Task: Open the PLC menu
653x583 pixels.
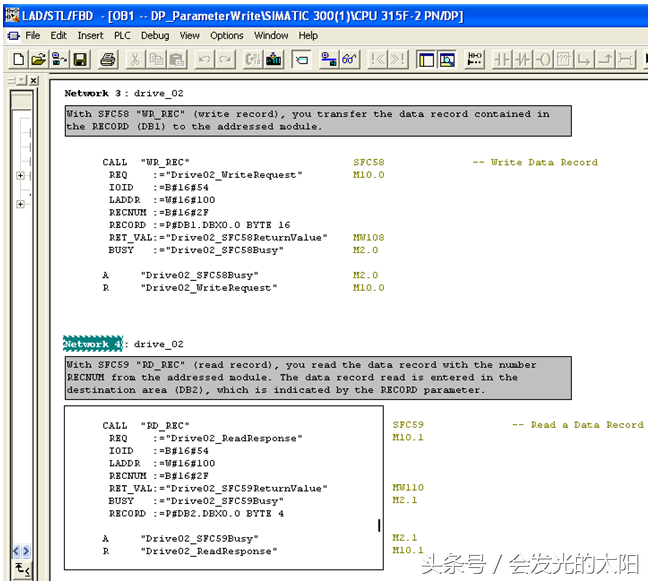Action: coord(122,35)
